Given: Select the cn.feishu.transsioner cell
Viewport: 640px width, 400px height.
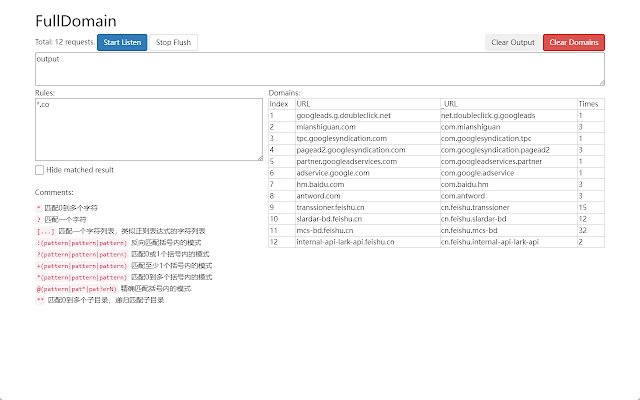Looking at the screenshot, I should pos(509,207).
